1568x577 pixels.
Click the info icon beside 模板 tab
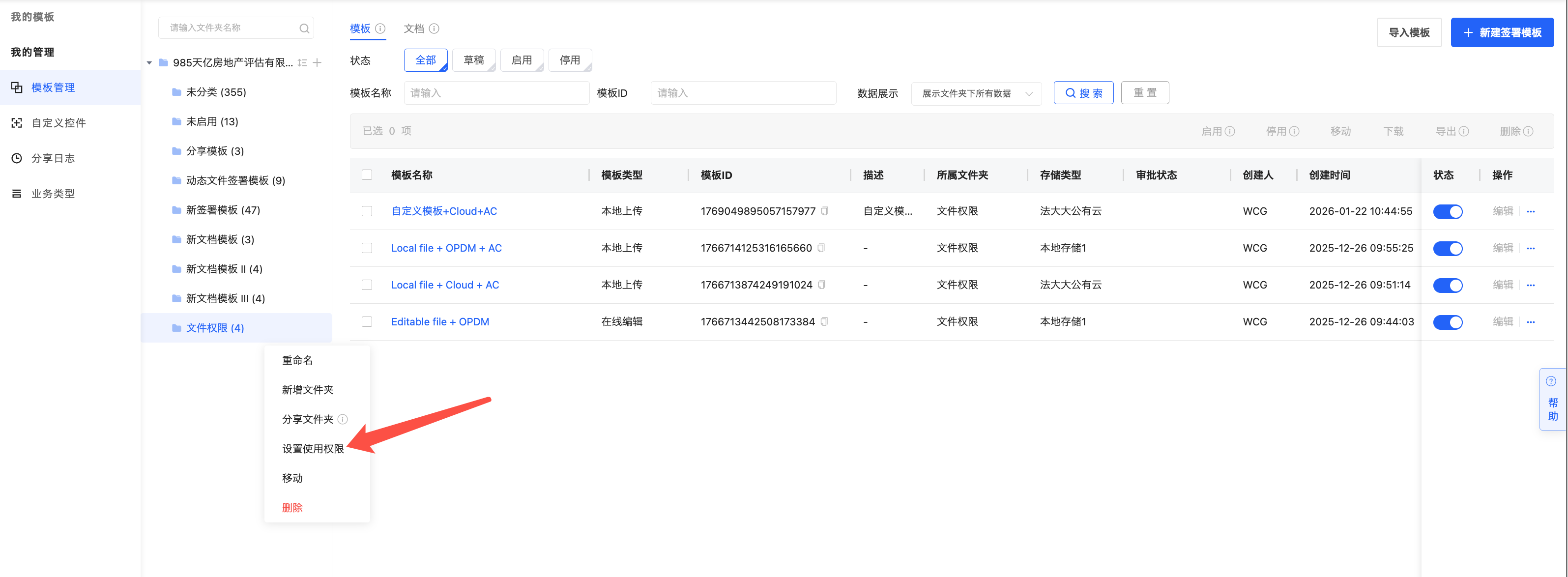click(380, 29)
